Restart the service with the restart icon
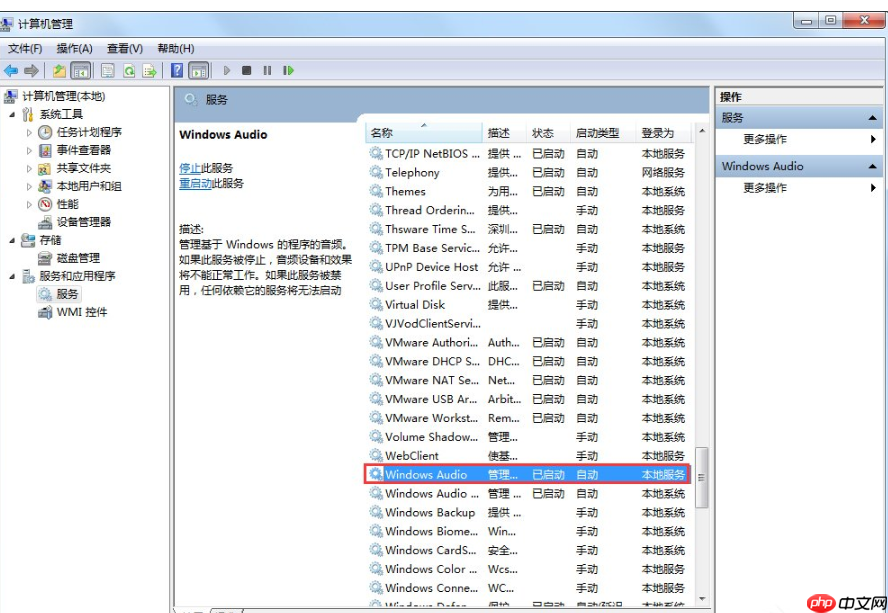Screen dimensions: 888x613 click(287, 70)
